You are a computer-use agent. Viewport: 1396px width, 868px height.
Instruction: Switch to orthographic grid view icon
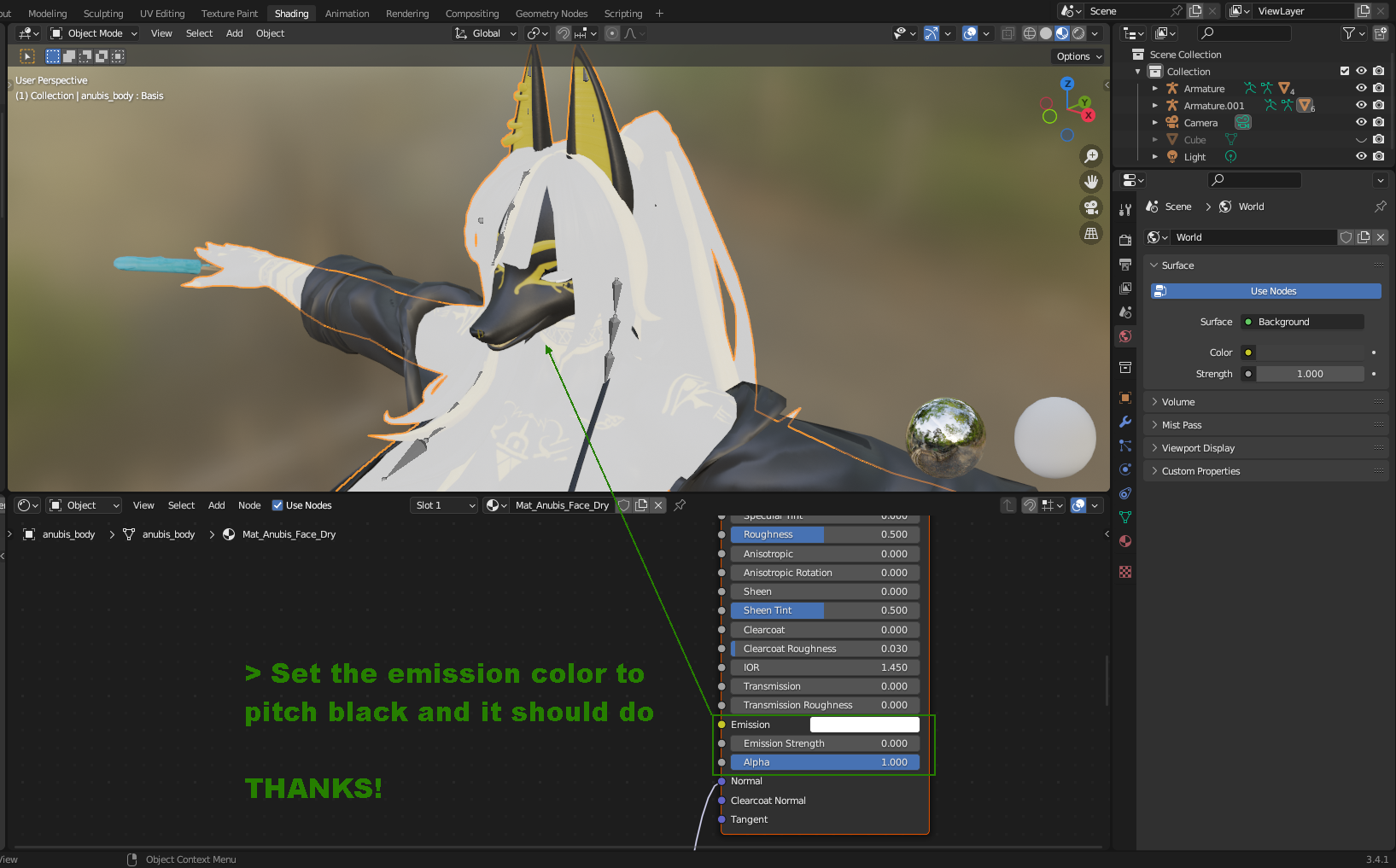point(1091,233)
